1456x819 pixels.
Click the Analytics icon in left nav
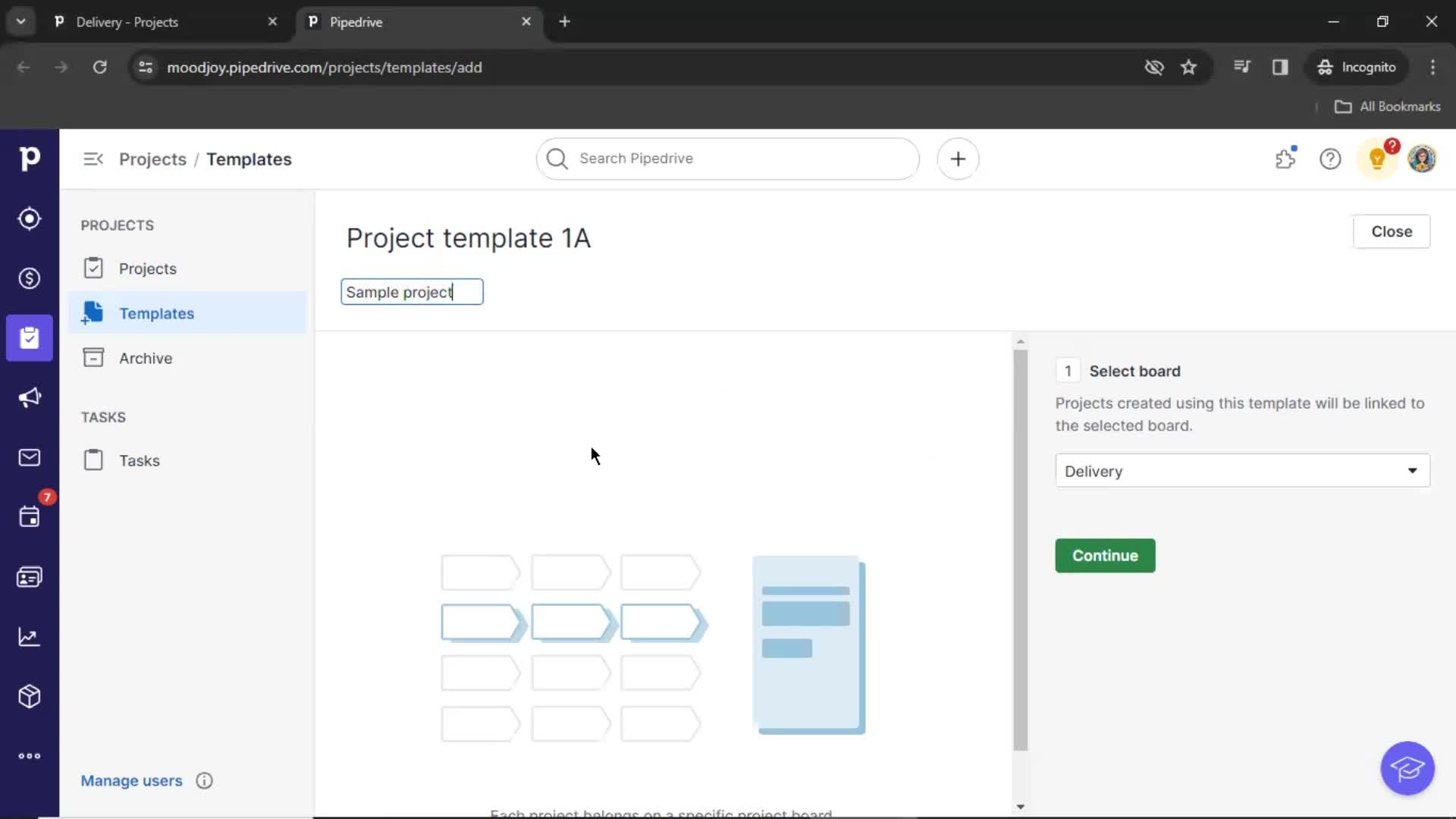[29, 636]
